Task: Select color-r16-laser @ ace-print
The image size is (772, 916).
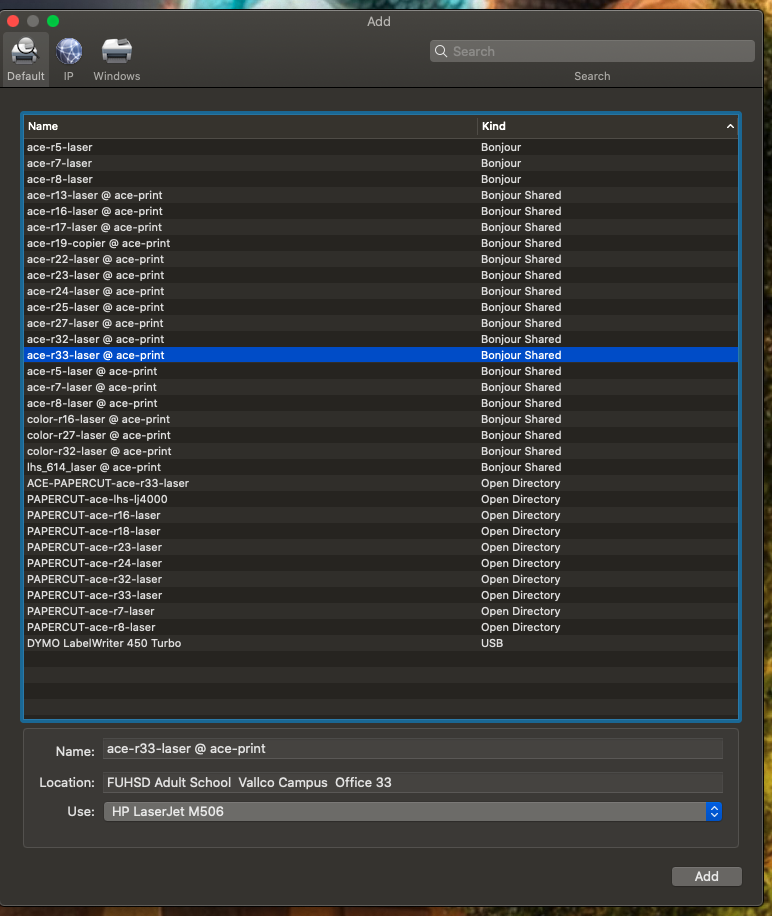Action: [98, 419]
